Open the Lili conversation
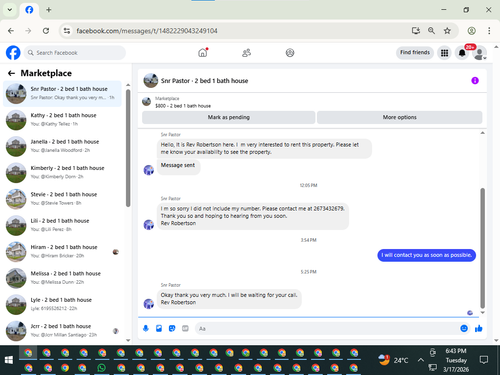The width and height of the screenshot is (500, 375). 62,225
